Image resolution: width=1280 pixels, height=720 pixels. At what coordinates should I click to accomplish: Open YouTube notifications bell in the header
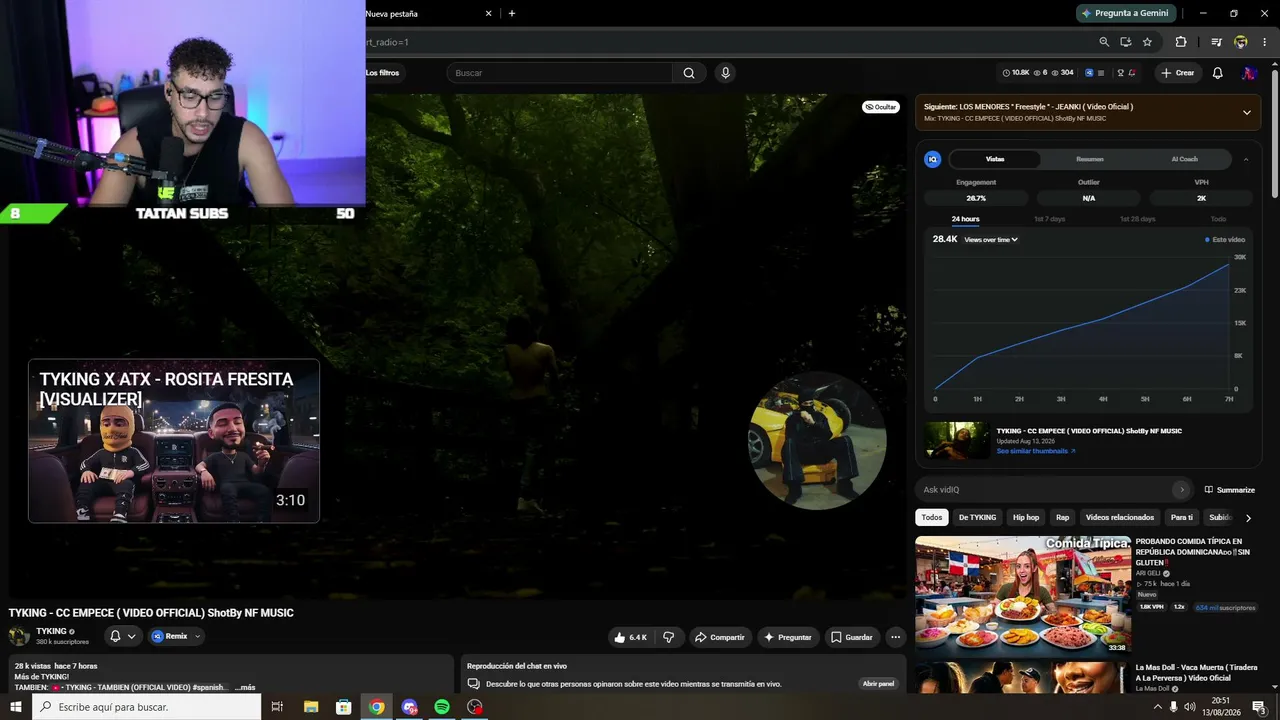coord(1217,73)
